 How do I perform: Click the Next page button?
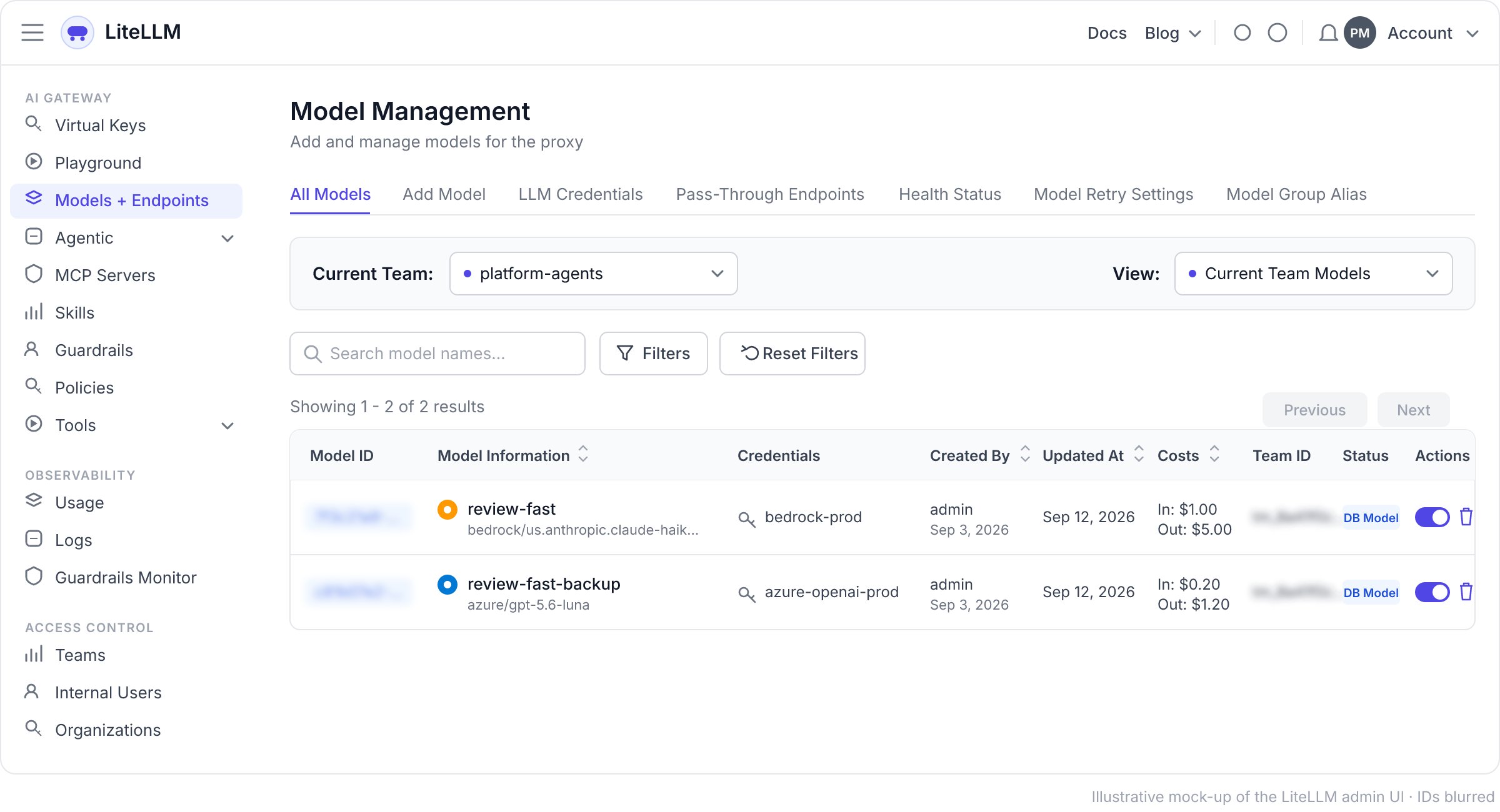click(x=1413, y=410)
